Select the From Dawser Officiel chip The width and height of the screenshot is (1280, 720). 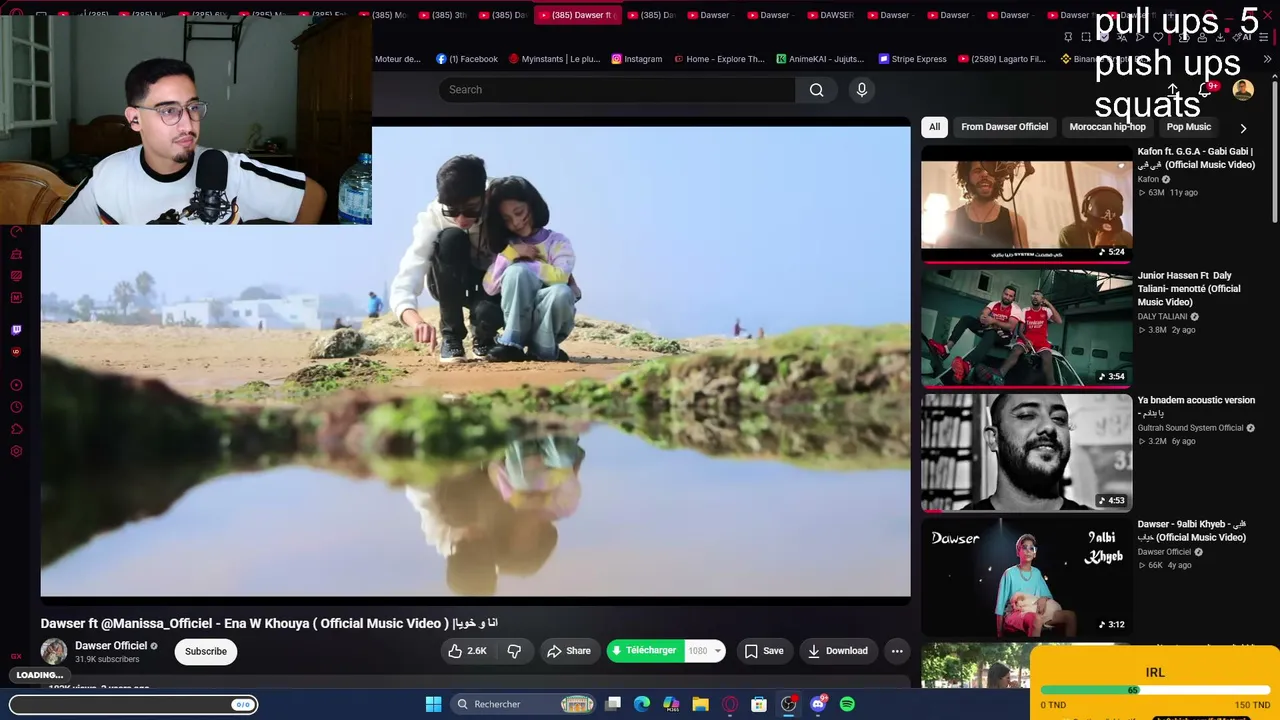[x=1004, y=127]
